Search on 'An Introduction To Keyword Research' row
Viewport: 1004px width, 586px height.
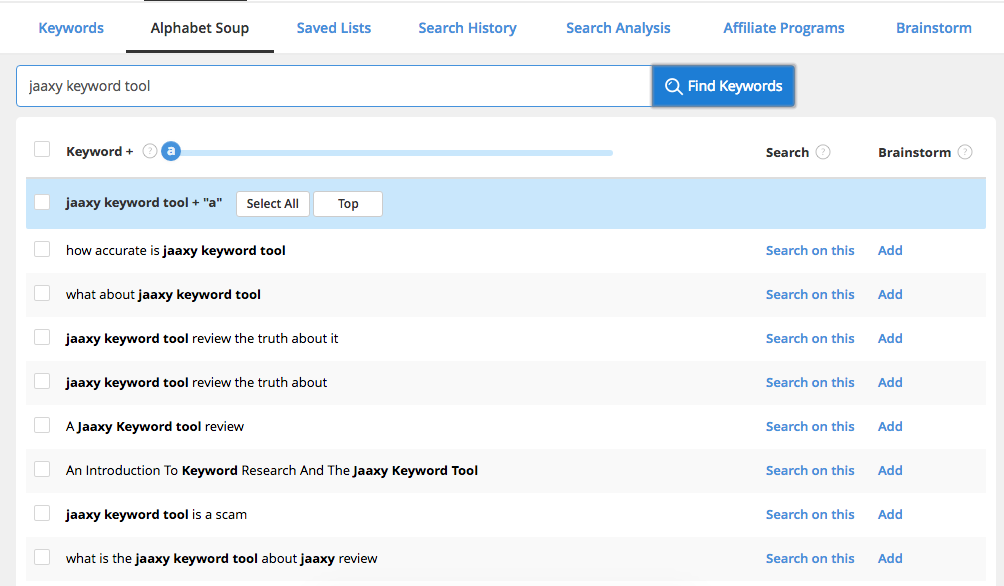[810, 471]
